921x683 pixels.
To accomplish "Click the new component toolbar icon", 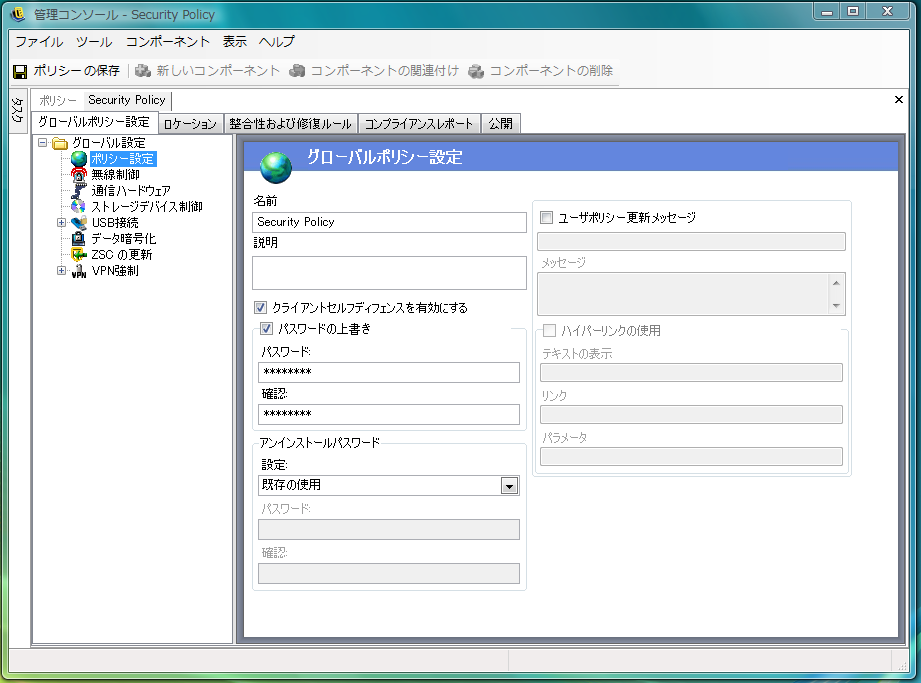I will tap(143, 71).
